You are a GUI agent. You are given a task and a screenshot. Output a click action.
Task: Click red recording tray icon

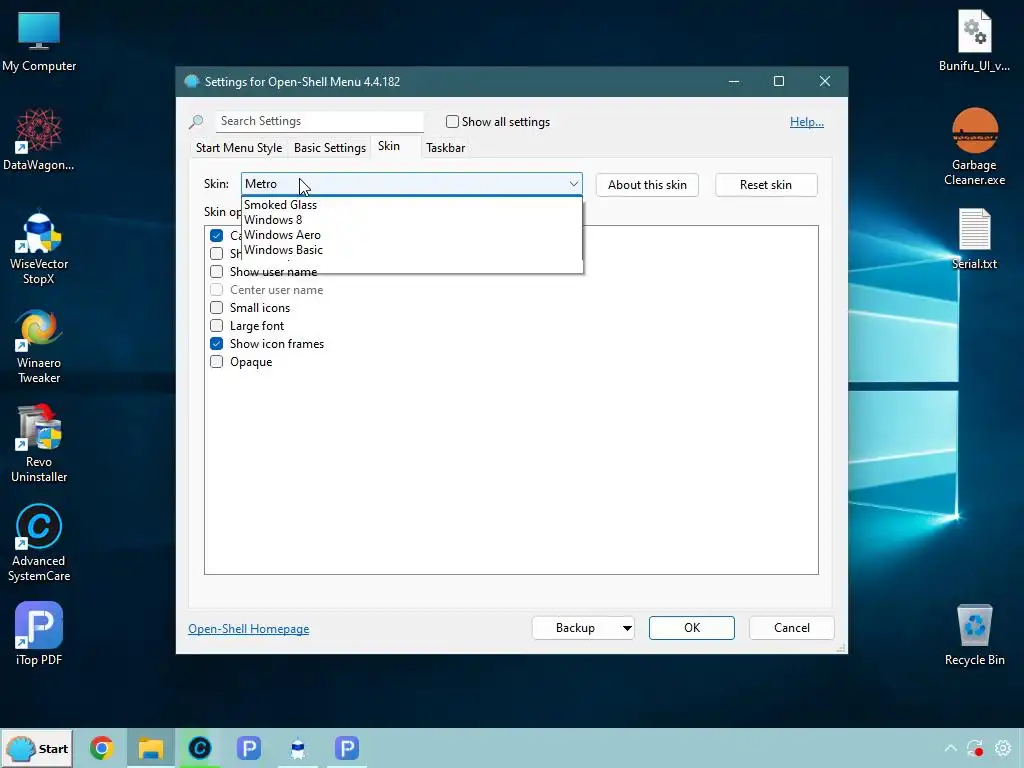tap(975, 748)
